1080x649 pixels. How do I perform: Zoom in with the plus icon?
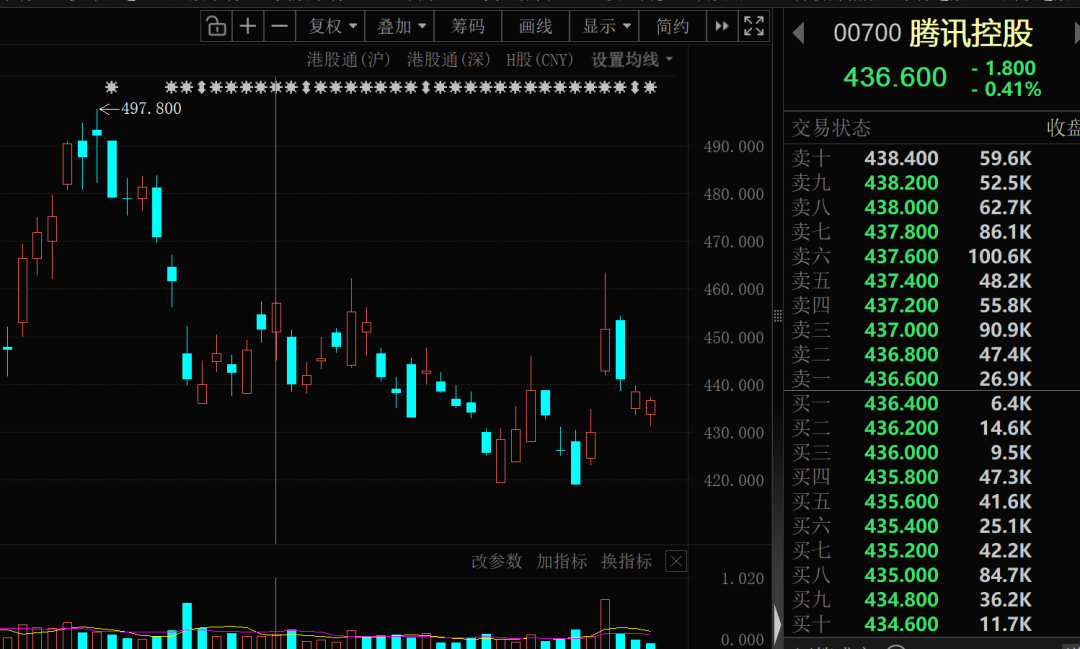[x=247, y=27]
